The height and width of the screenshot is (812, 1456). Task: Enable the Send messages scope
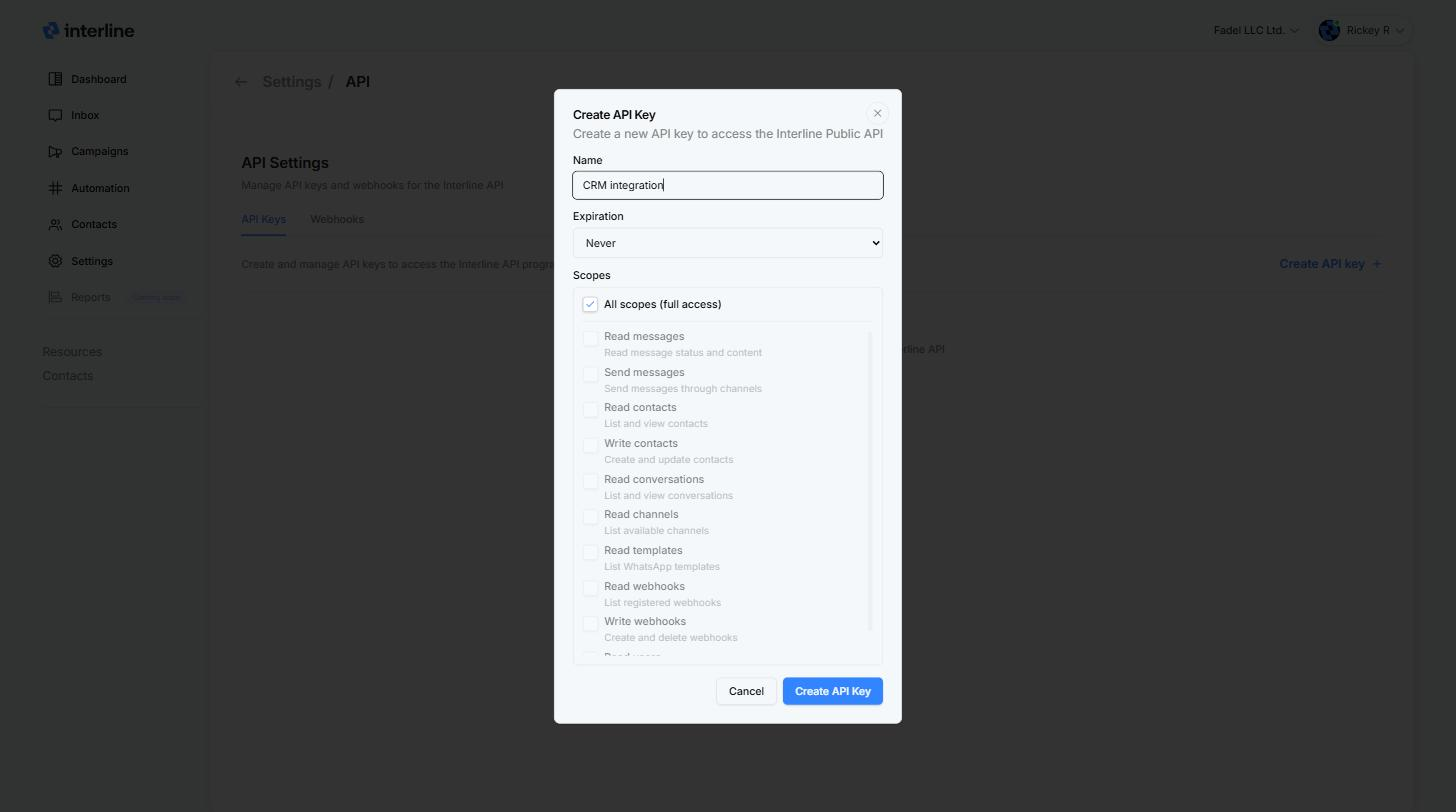click(x=590, y=374)
